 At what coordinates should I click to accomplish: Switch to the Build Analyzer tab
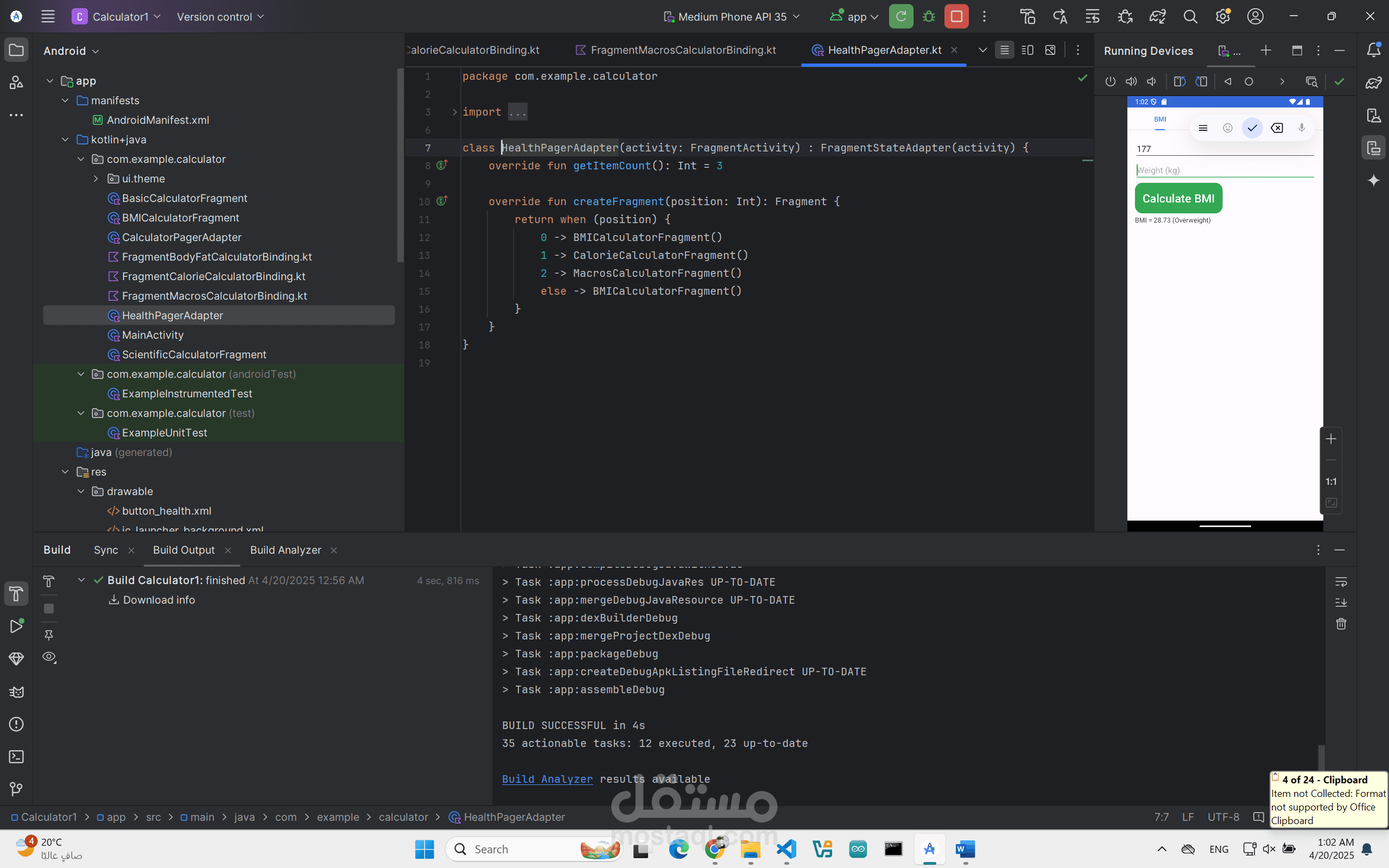click(x=286, y=550)
